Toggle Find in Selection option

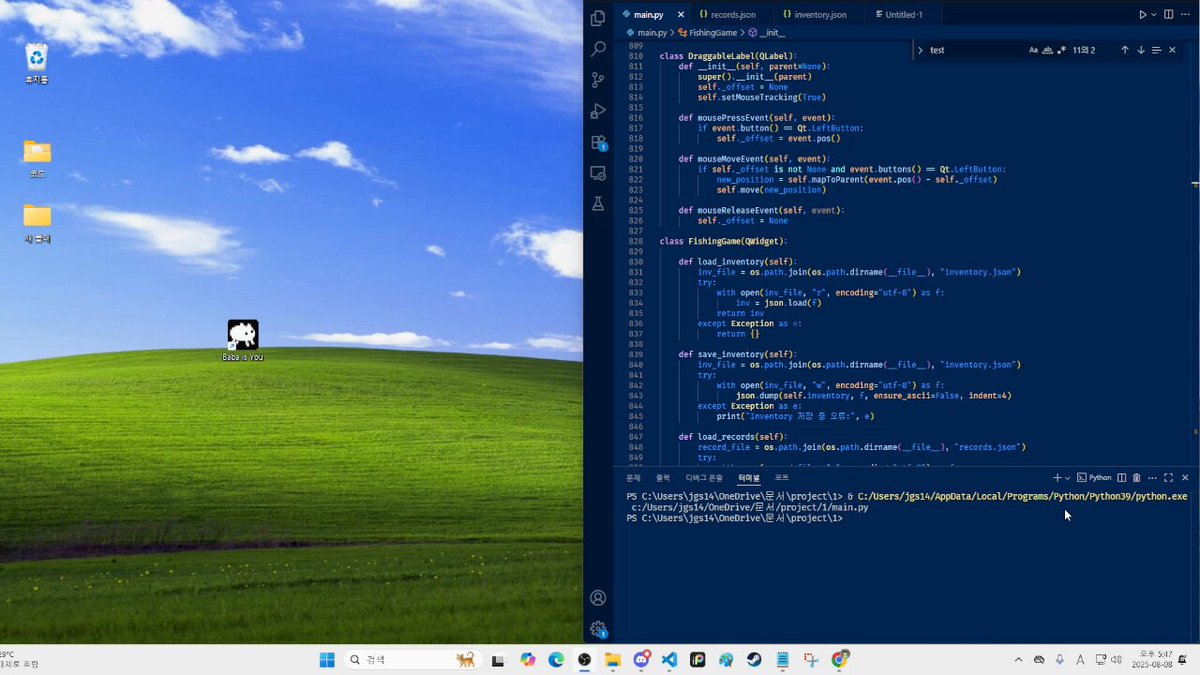click(x=1156, y=50)
